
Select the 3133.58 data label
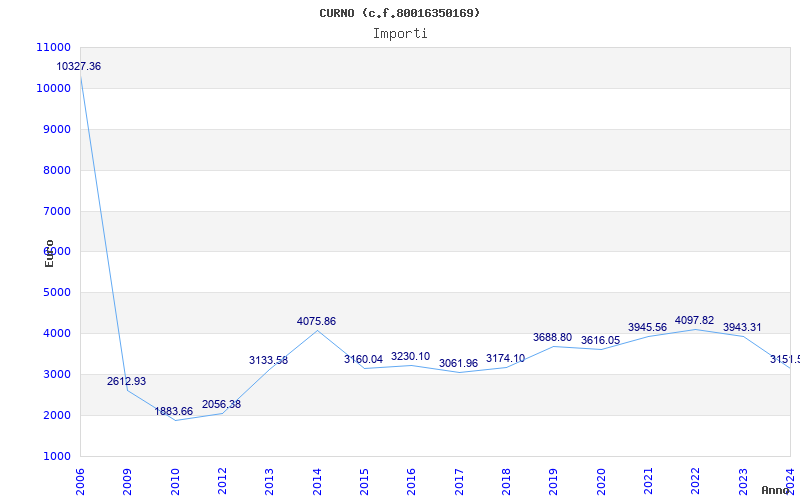click(268, 360)
